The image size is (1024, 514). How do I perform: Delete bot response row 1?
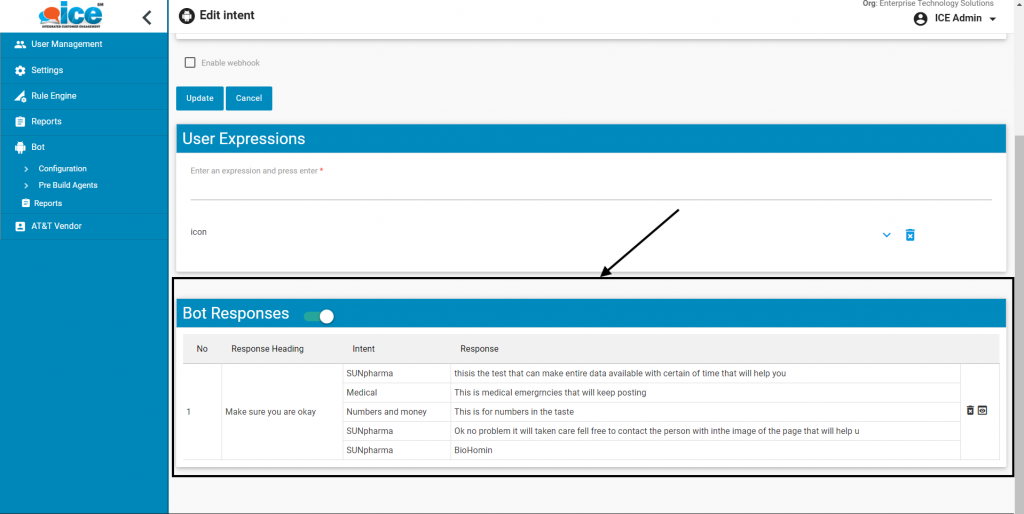pos(970,410)
